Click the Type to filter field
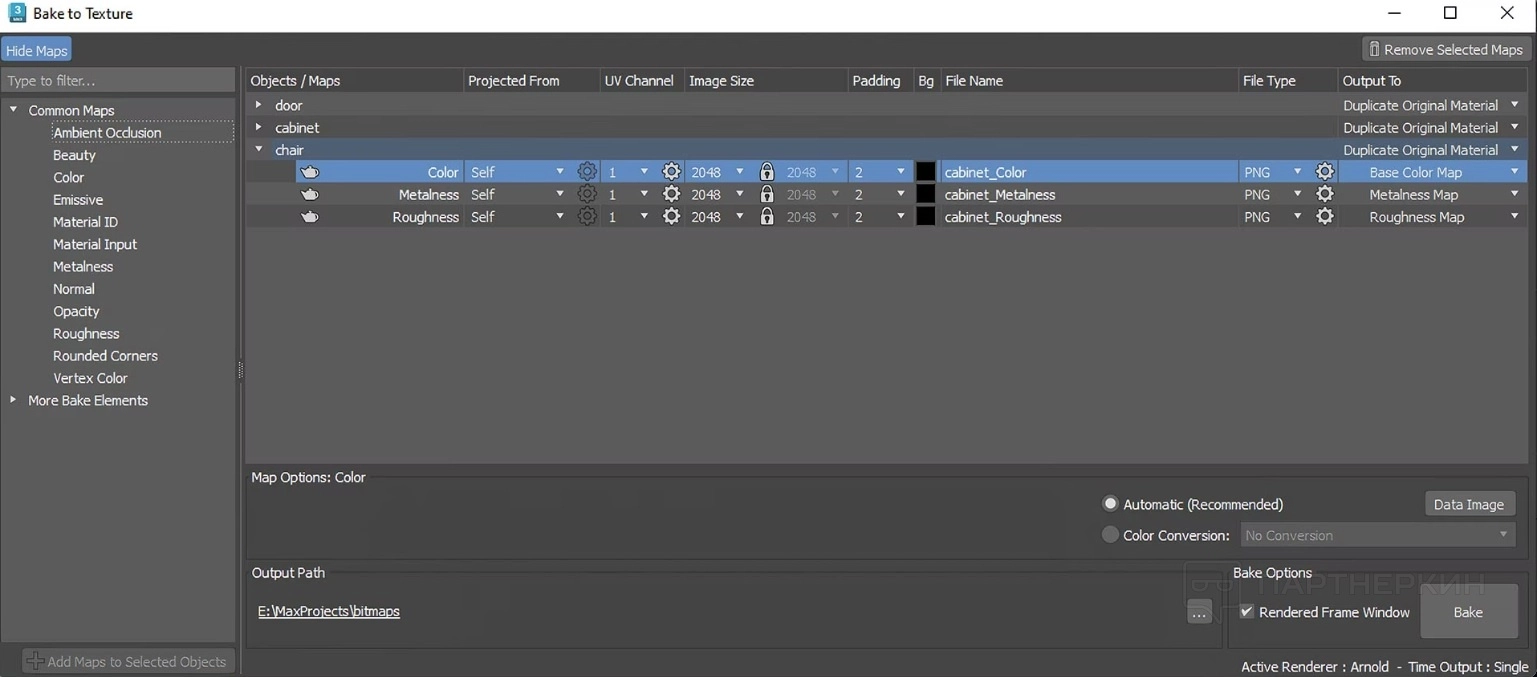Viewport: 1537px width, 677px height. [x=118, y=80]
